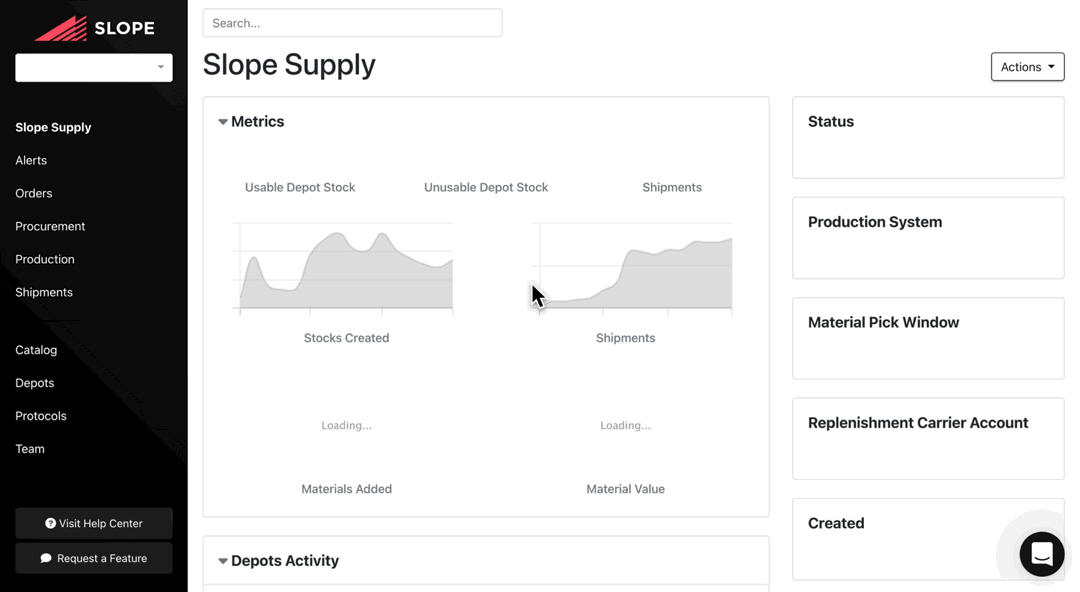Click the Slope logo icon
Image resolution: width=1080 pixels, height=592 pixels.
click(x=61, y=29)
